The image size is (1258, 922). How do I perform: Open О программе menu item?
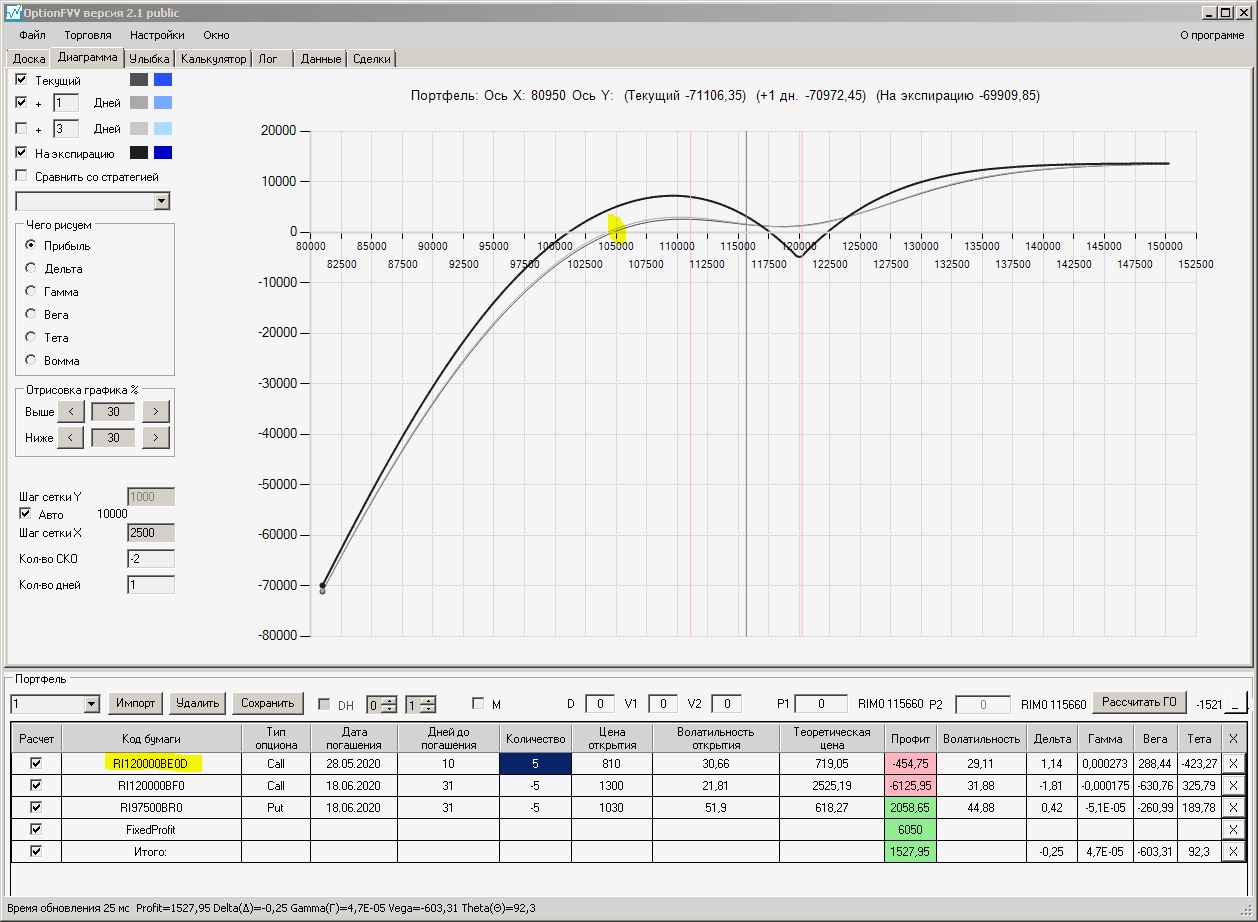[1212, 35]
